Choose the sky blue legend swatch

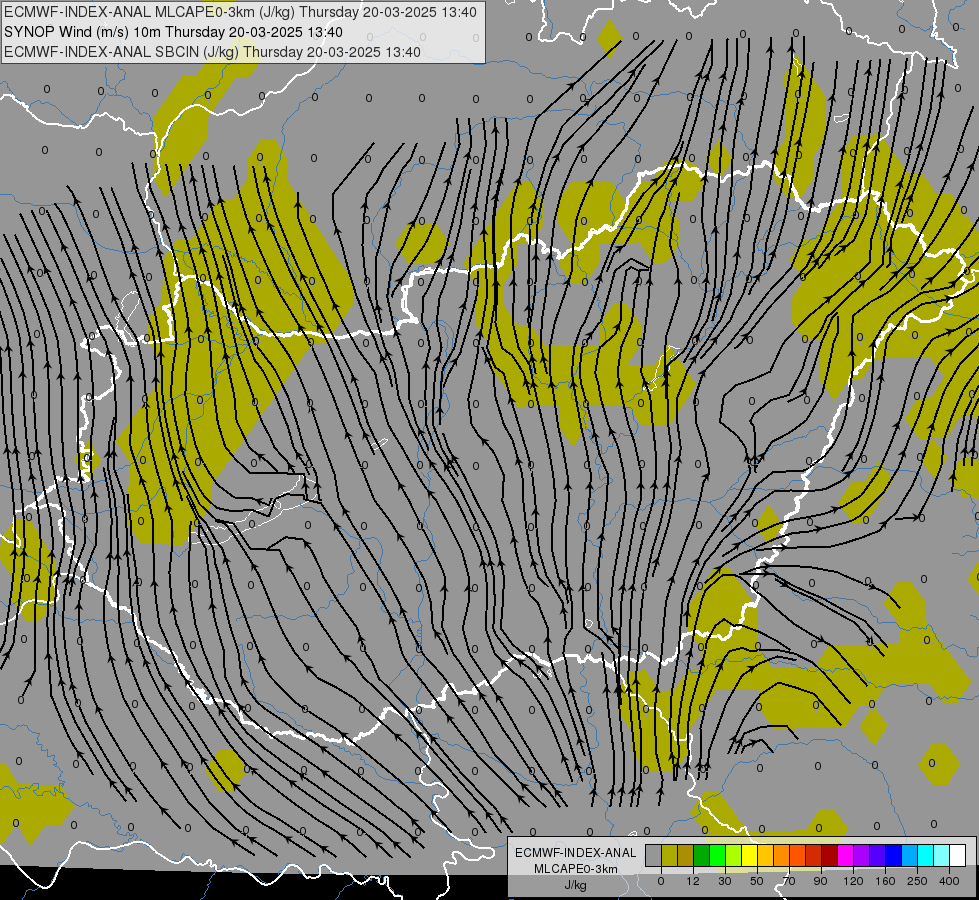pyautogui.click(x=910, y=855)
